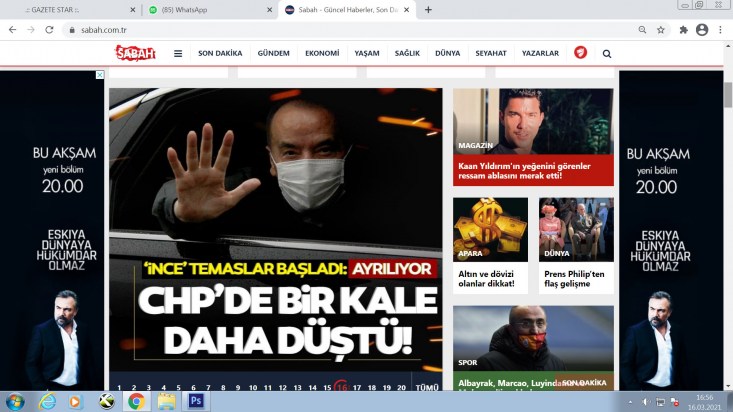
Task: Open the hamburger menu next to Sabah logo
Action: tap(178, 54)
